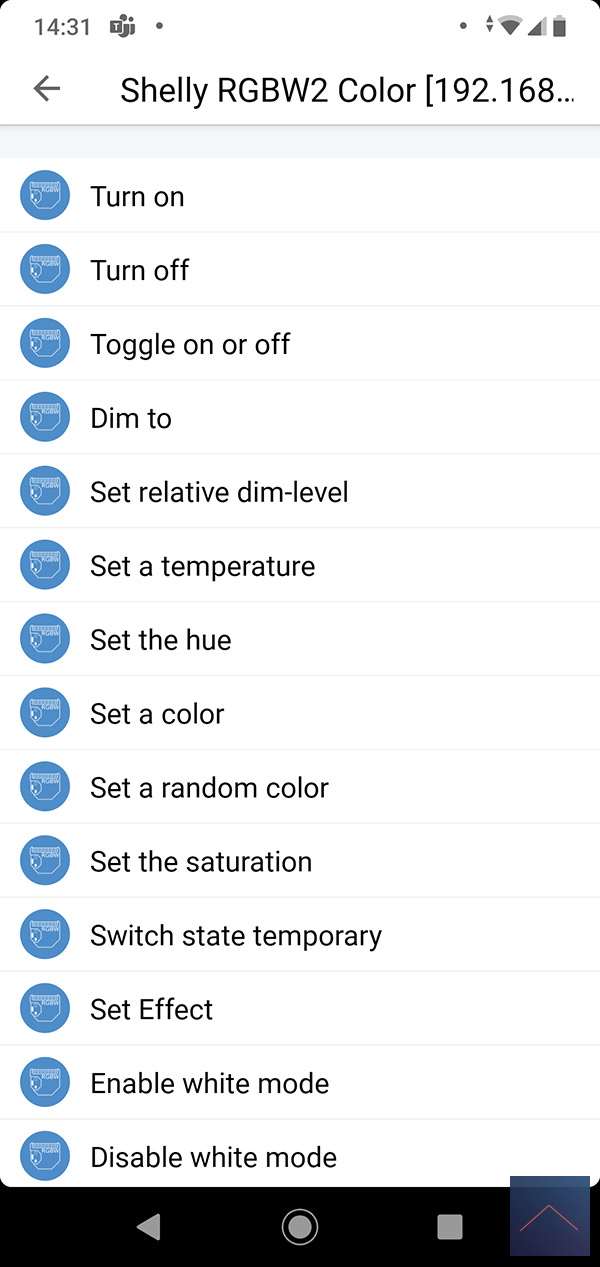Tap the red chevron scroll-up overlay
This screenshot has width=600, height=1267.
[x=549, y=1216]
